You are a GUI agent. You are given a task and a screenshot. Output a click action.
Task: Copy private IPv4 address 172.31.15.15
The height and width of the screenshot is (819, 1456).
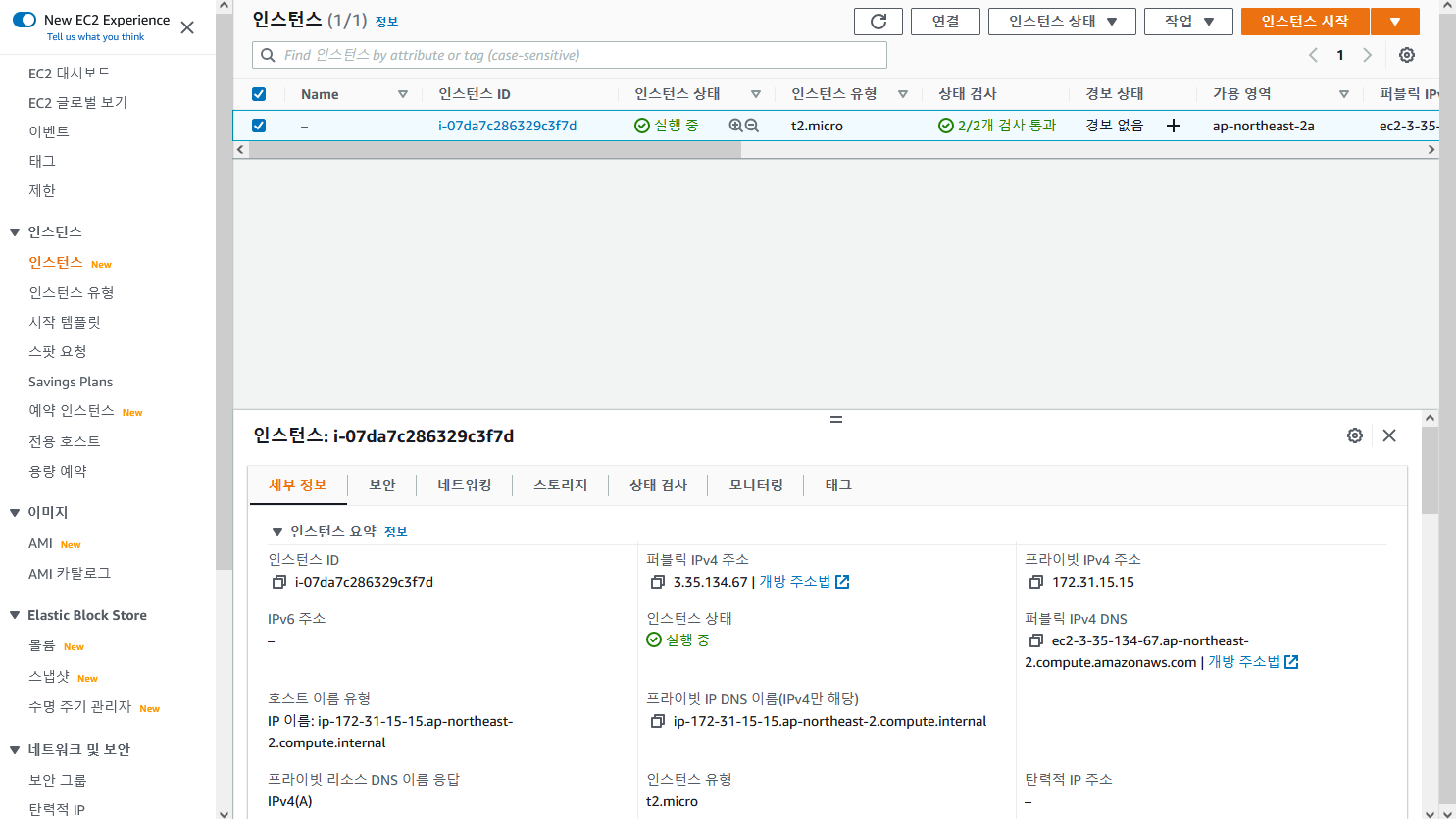click(x=1036, y=582)
